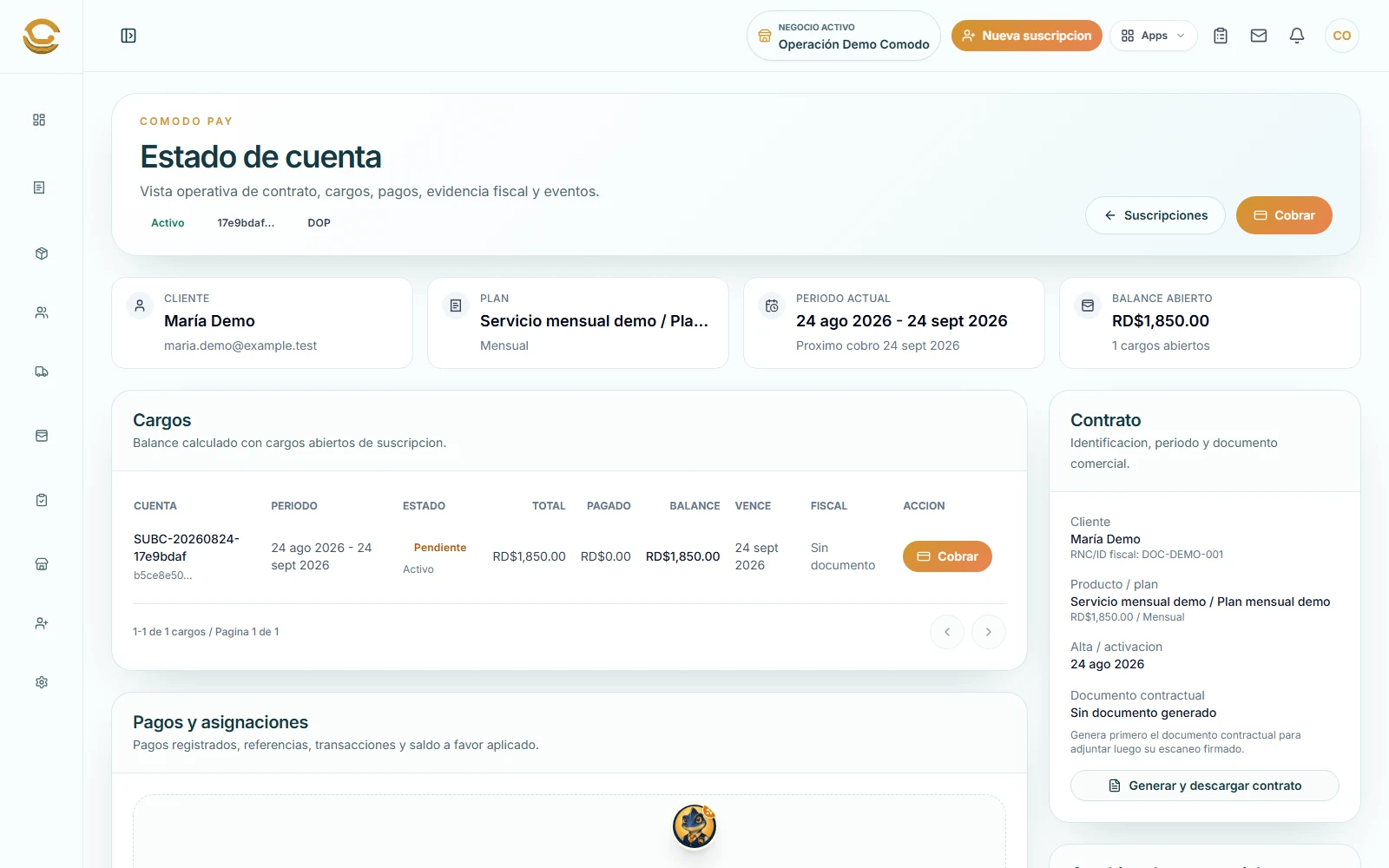Click the María Demo name in Cliente card
The height and width of the screenshot is (868, 1389).
pyautogui.click(x=209, y=321)
